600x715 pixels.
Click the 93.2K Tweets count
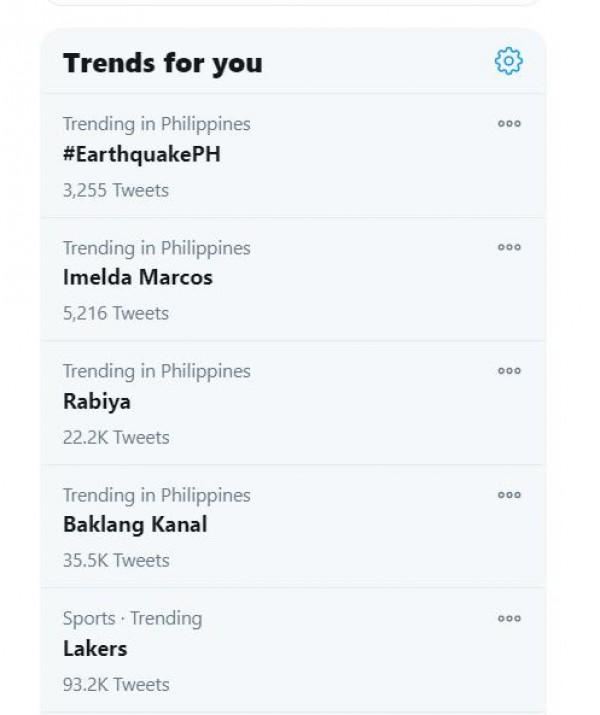(x=116, y=684)
